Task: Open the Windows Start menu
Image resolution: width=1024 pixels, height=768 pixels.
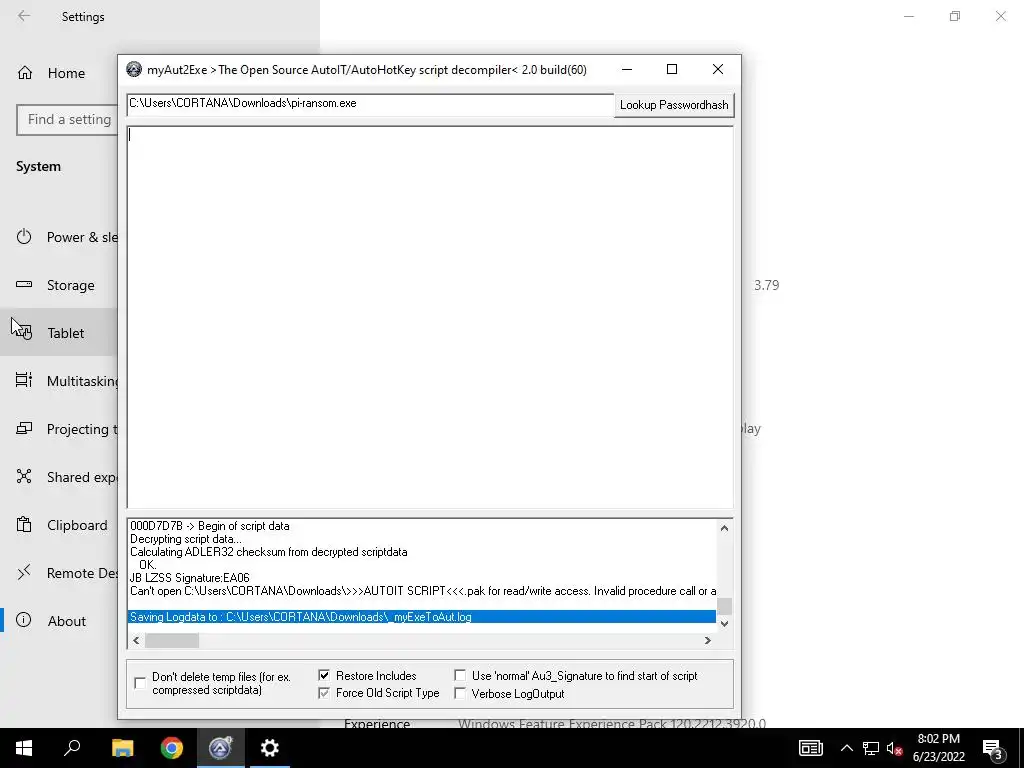Action: (24, 748)
